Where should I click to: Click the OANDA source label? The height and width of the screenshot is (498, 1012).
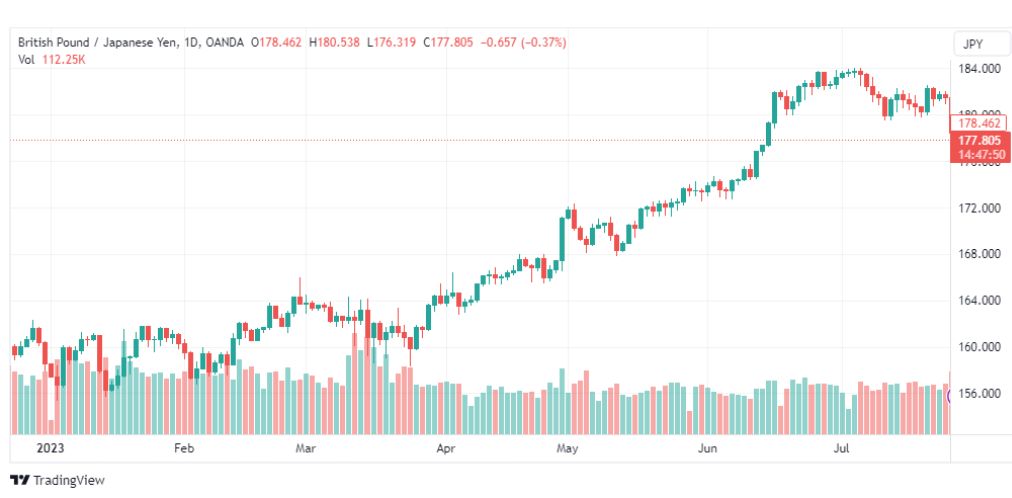click(x=225, y=43)
